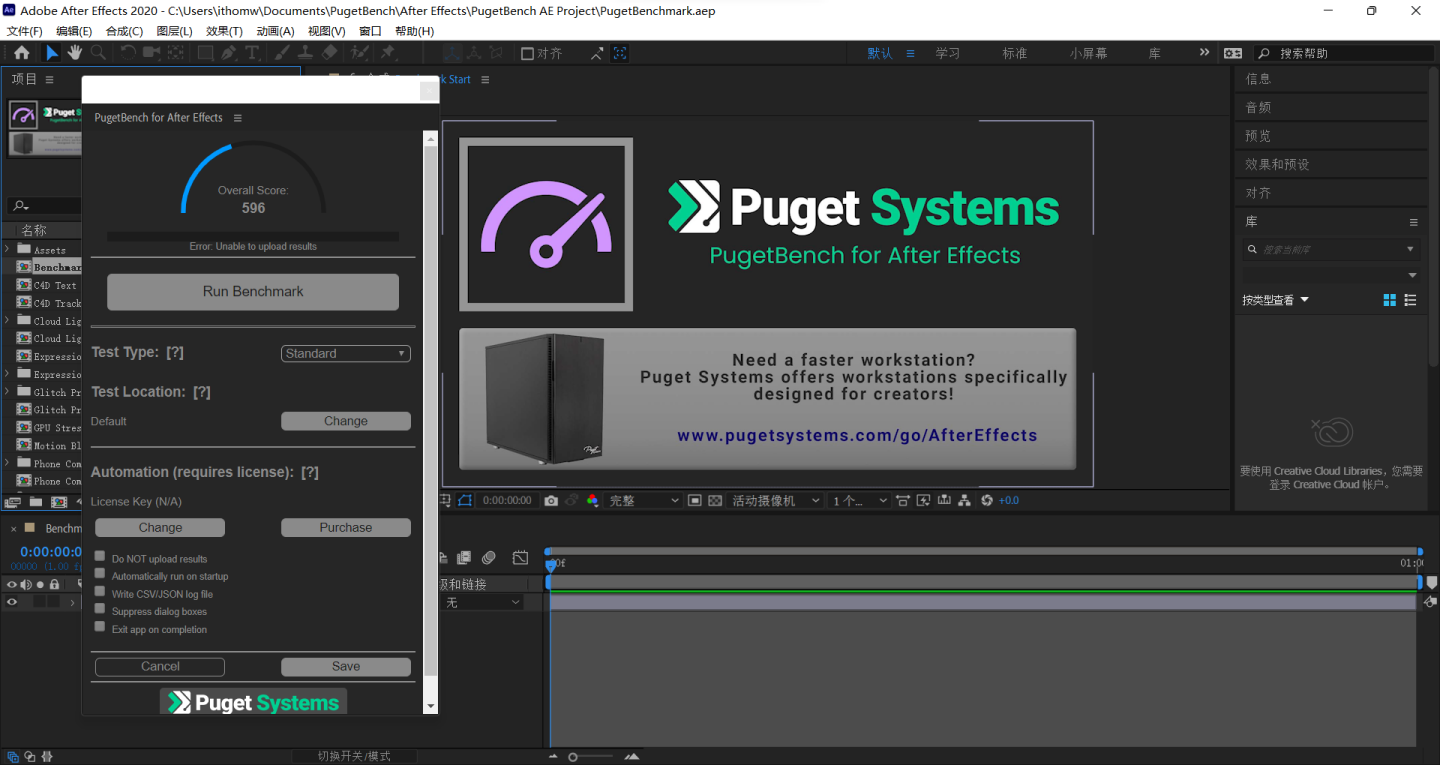Image resolution: width=1440 pixels, height=765 pixels.
Task: Toggle the region of interest icon
Action: click(694, 500)
